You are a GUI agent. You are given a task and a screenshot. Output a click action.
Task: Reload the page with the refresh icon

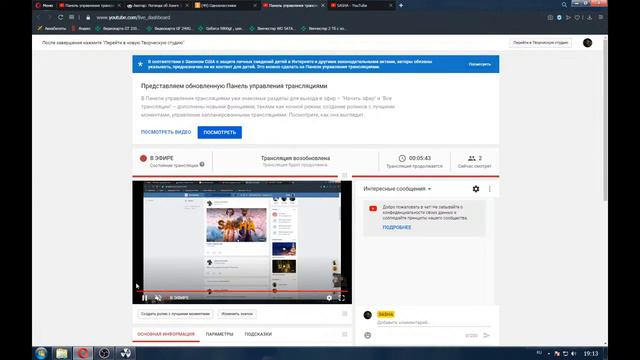(60, 17)
